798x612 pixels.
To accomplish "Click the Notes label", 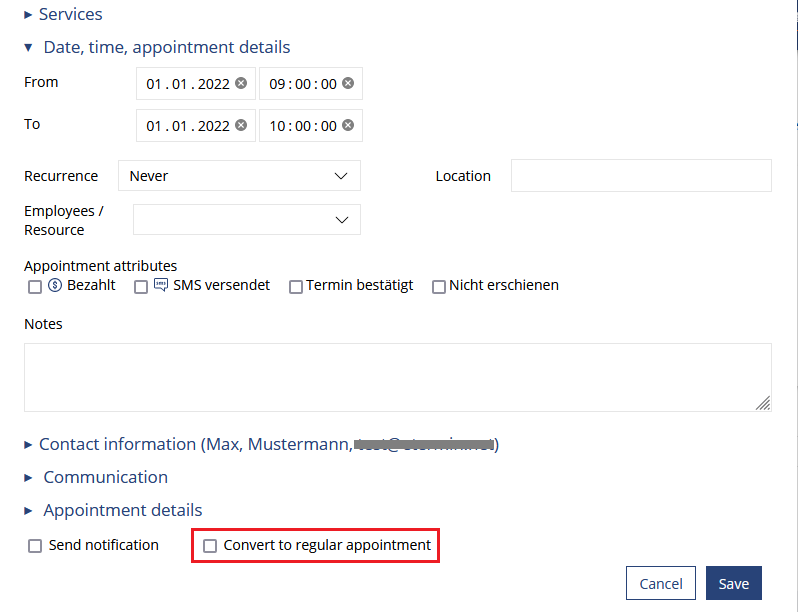I will point(43,324).
